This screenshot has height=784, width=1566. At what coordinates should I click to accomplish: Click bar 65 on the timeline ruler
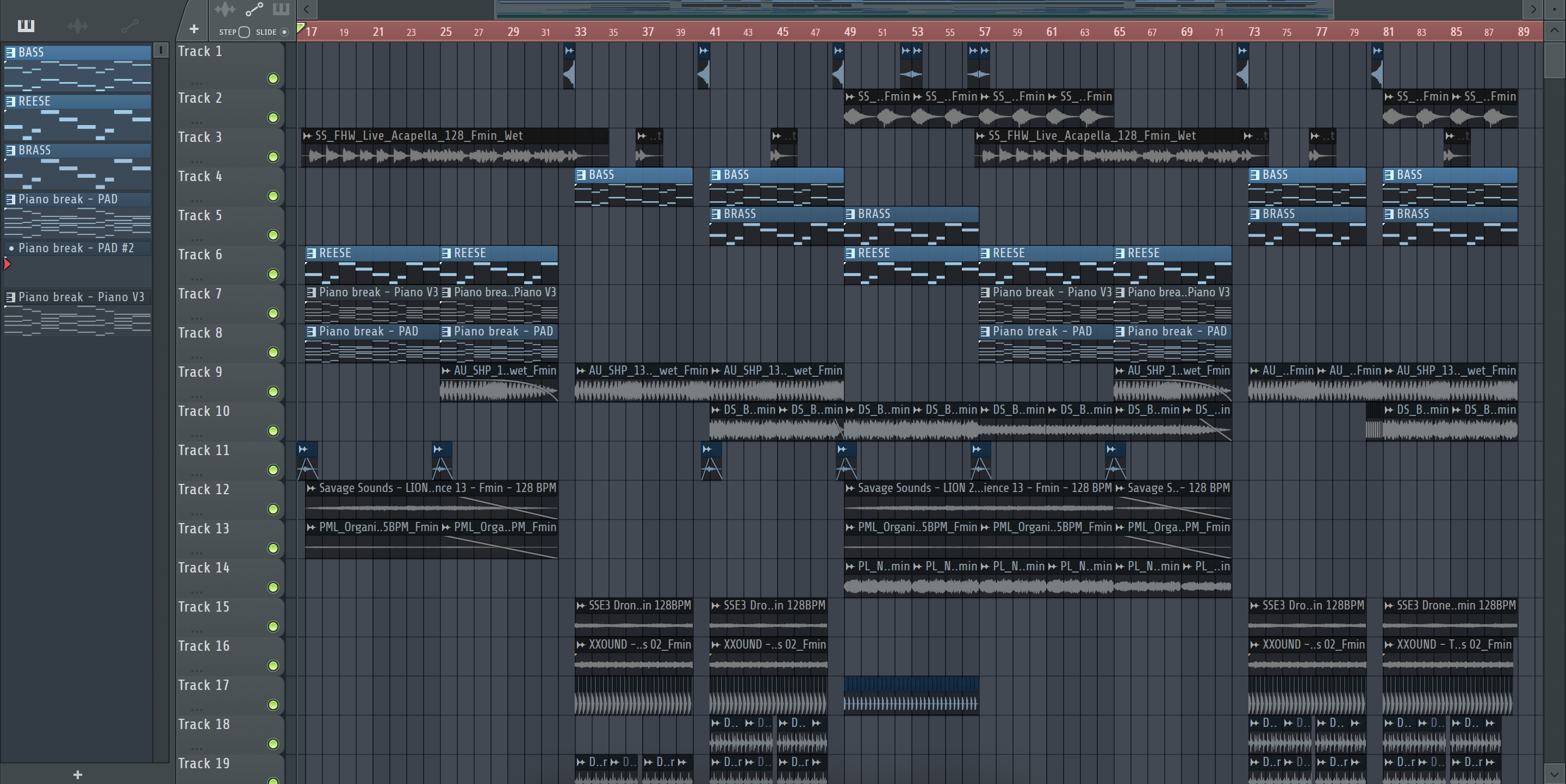coord(1119,32)
